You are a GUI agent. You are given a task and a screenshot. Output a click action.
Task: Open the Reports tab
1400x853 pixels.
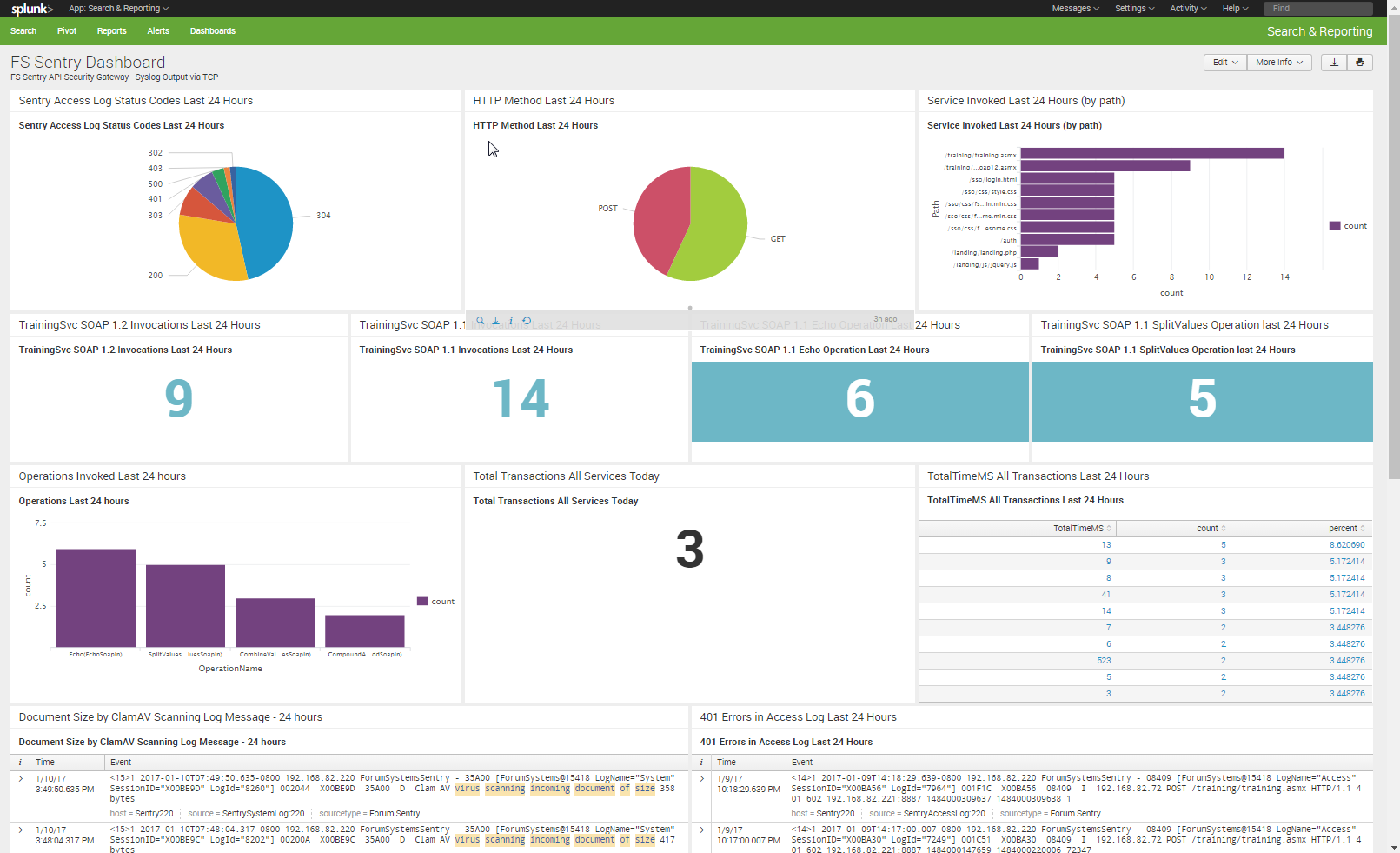(x=112, y=31)
